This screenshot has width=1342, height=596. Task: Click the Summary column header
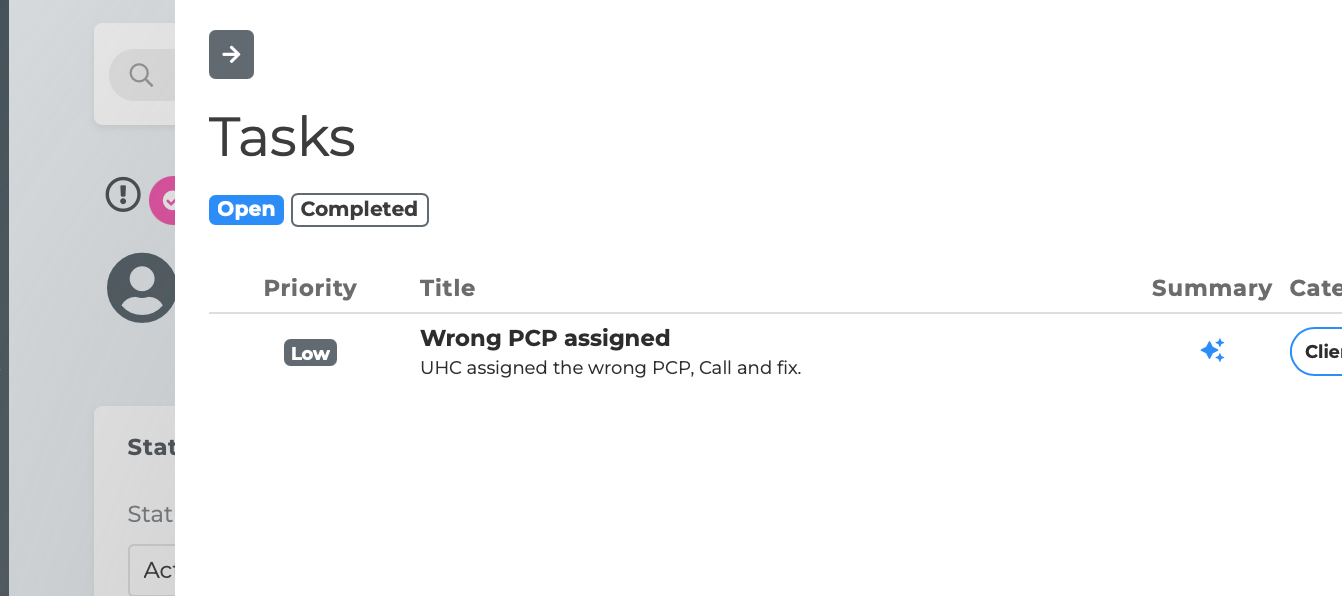click(x=1211, y=288)
